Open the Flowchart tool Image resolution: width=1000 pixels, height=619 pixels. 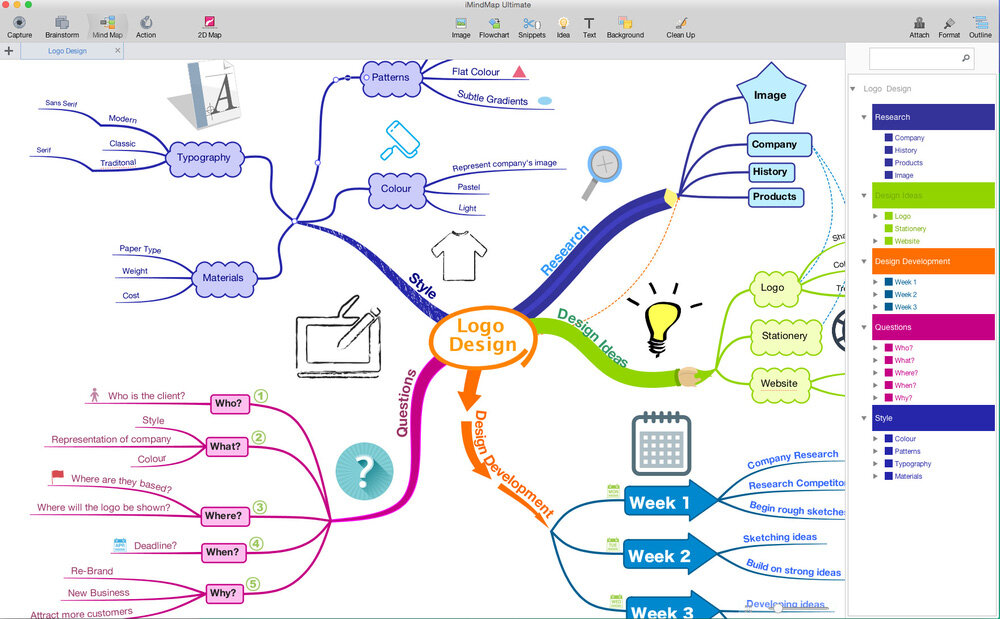click(494, 27)
